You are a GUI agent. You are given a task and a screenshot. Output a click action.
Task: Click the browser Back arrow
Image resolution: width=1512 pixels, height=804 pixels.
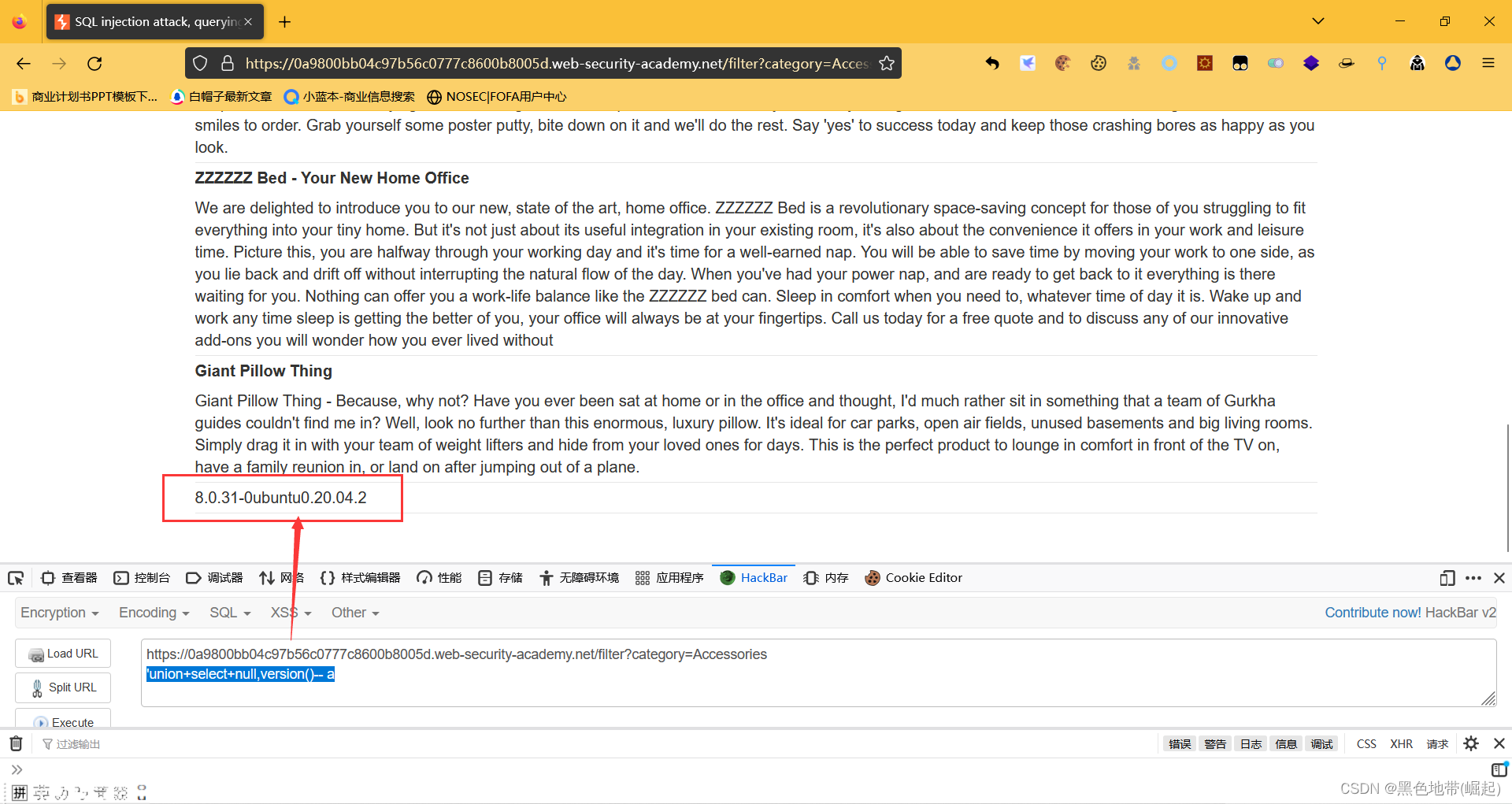tap(24, 64)
